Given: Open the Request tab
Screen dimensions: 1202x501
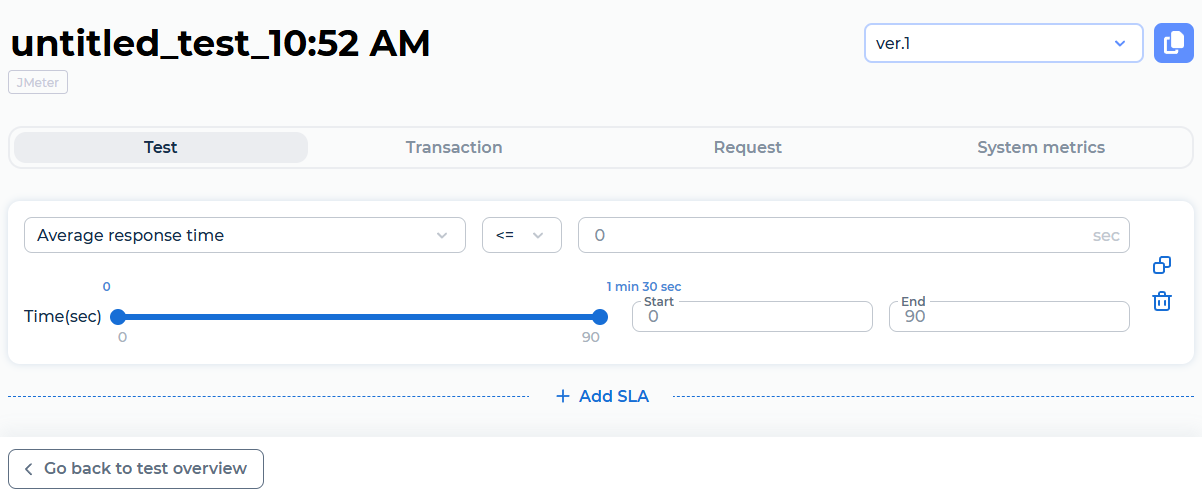Looking at the screenshot, I should pos(747,148).
